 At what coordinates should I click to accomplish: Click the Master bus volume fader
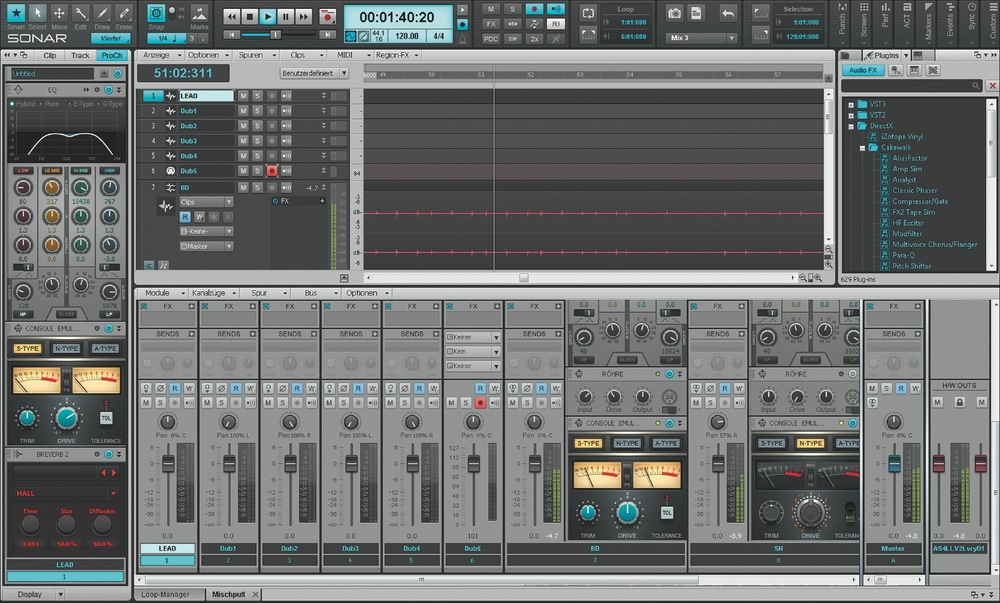point(894,463)
